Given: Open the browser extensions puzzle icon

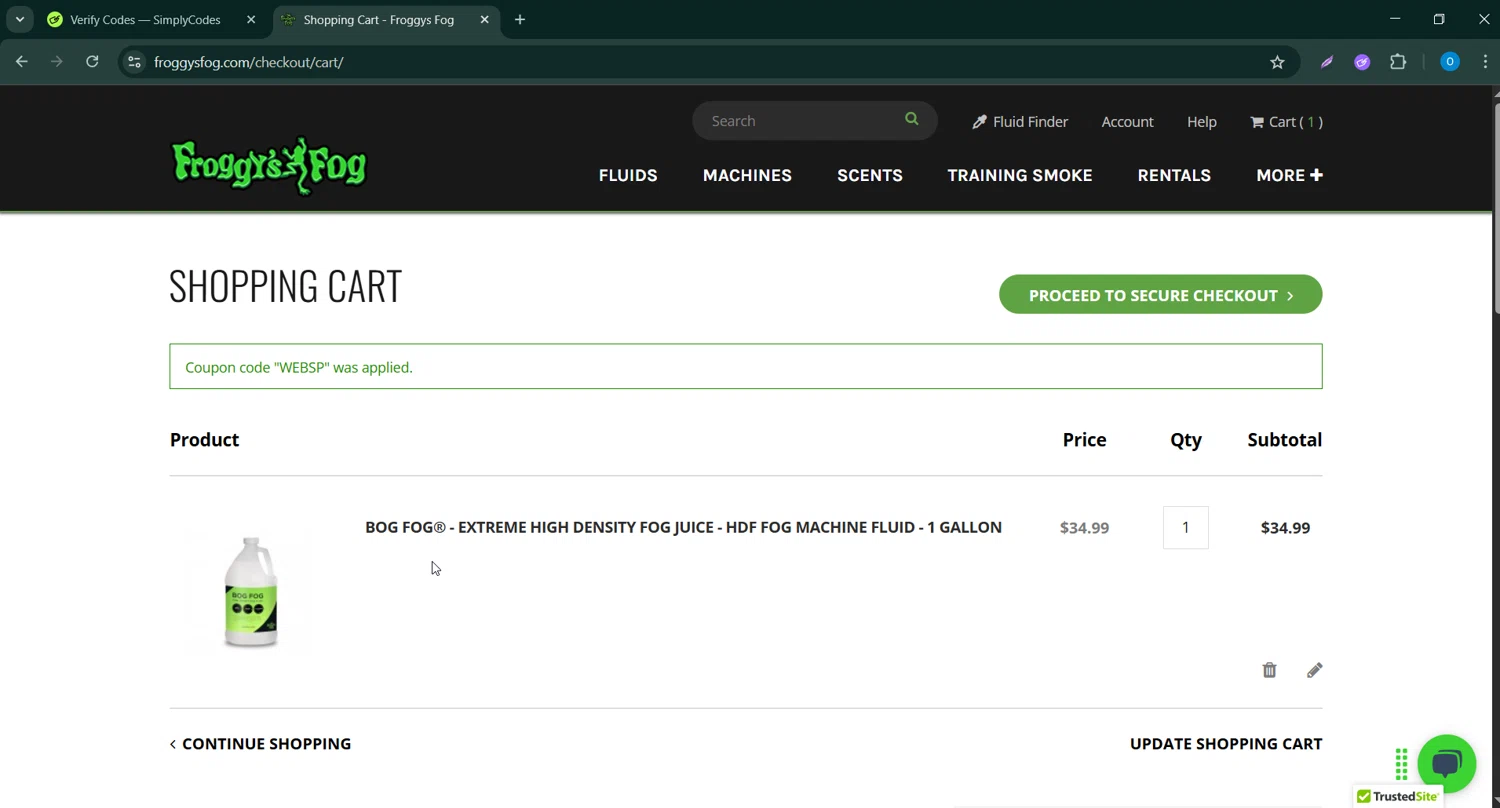Looking at the screenshot, I should coord(1398,62).
